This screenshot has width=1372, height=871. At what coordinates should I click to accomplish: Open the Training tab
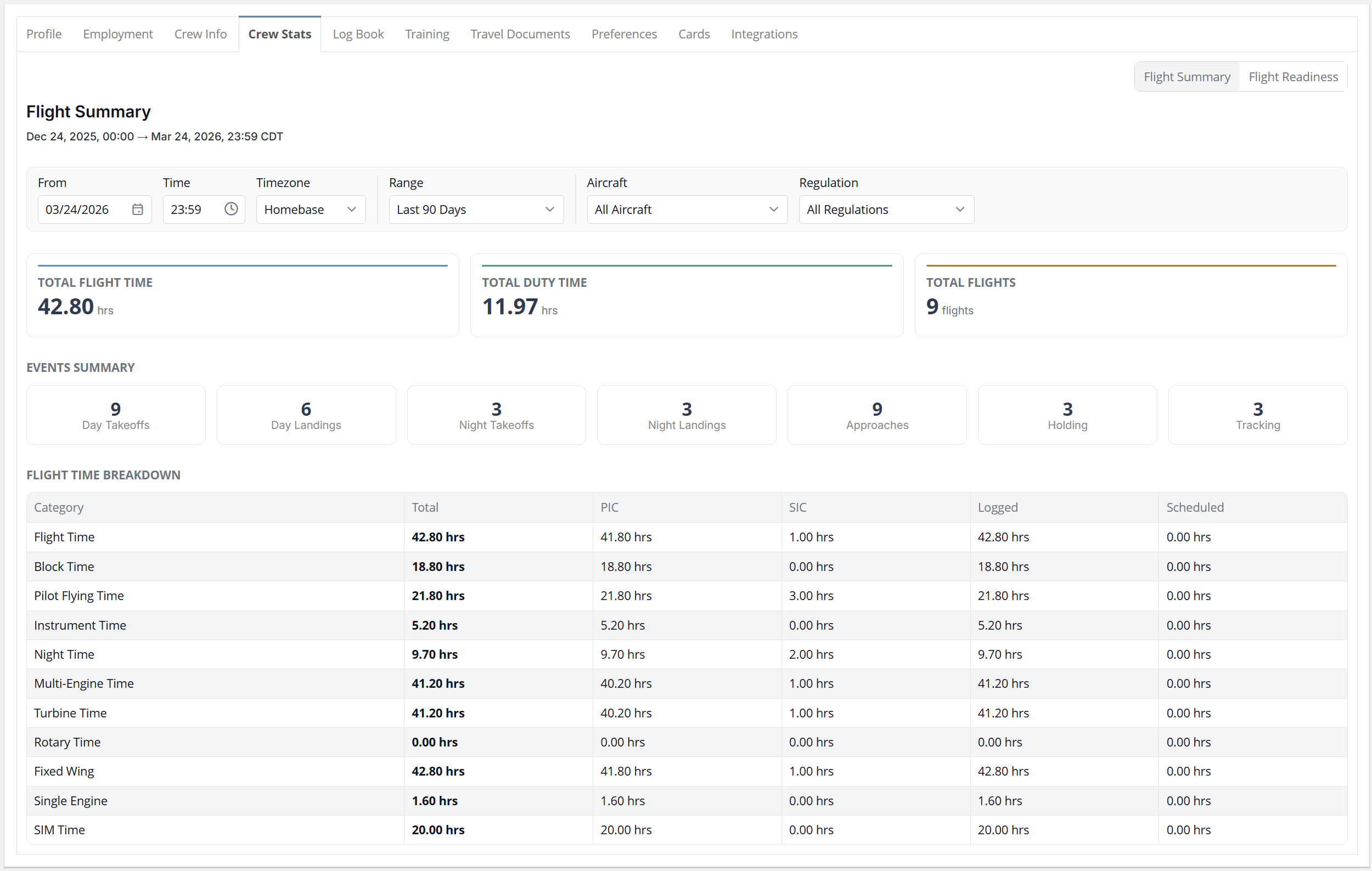pyautogui.click(x=427, y=34)
